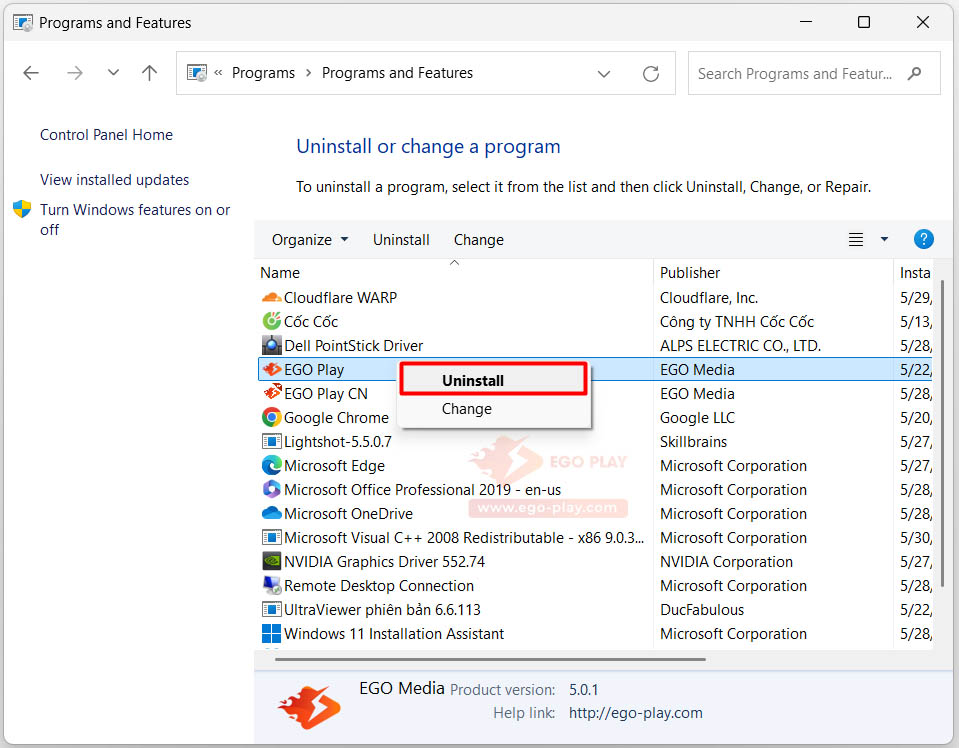
Task: Click the view layout icon
Action: pyautogui.click(x=856, y=239)
